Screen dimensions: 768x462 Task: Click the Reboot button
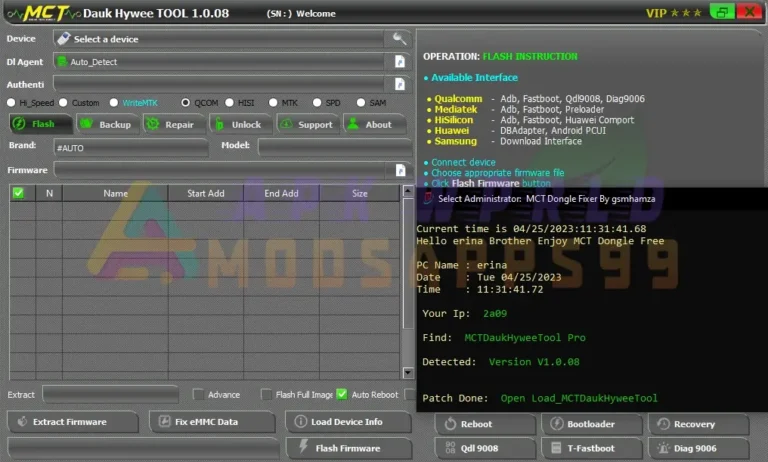[x=485, y=424]
